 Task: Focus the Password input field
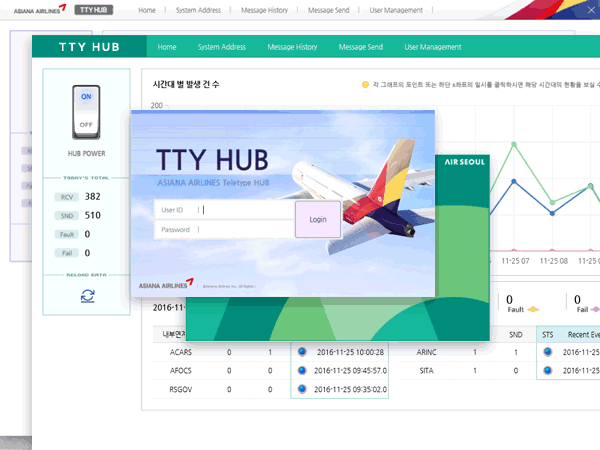[x=224, y=230]
